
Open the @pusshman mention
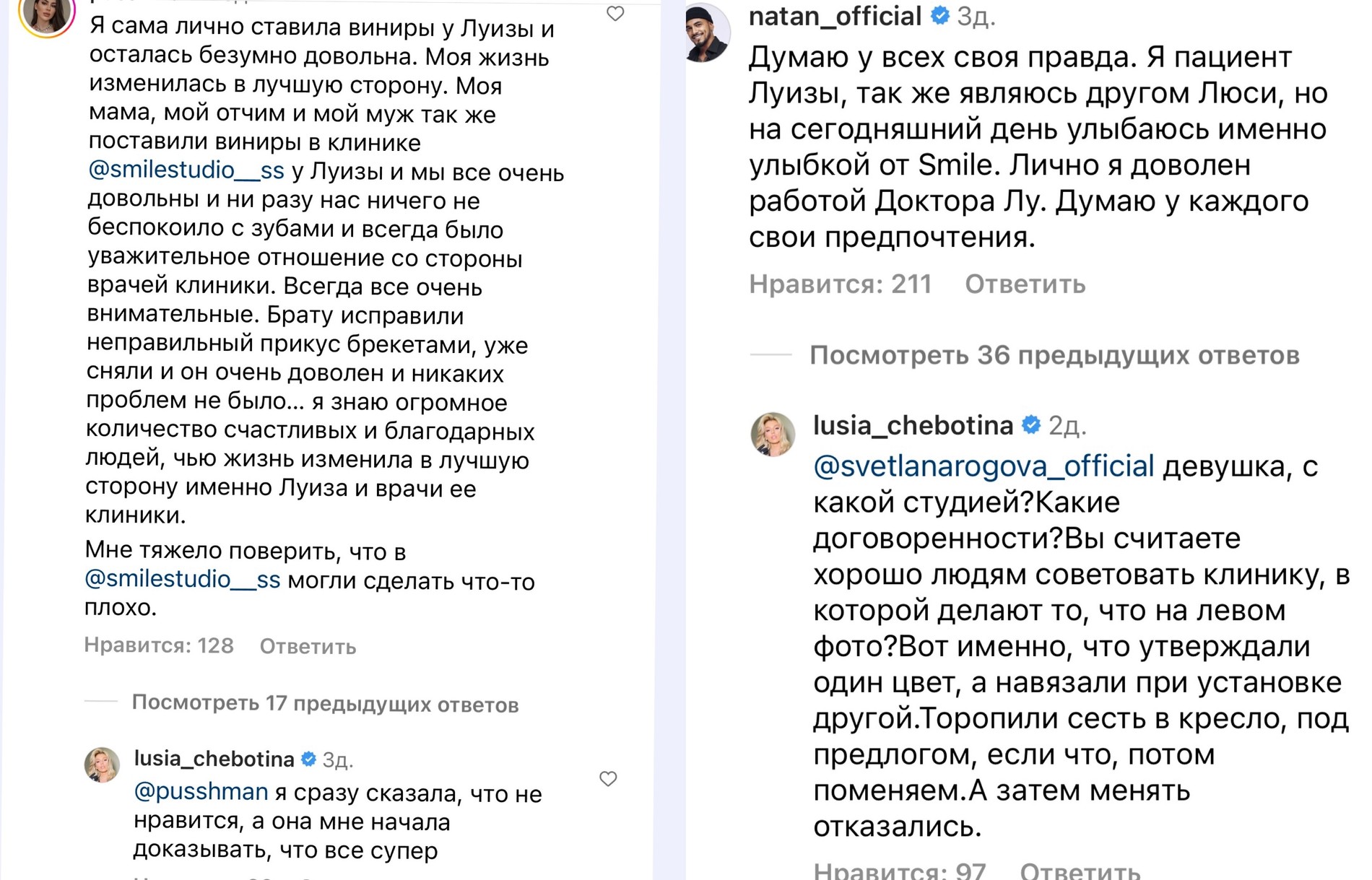tap(201, 792)
